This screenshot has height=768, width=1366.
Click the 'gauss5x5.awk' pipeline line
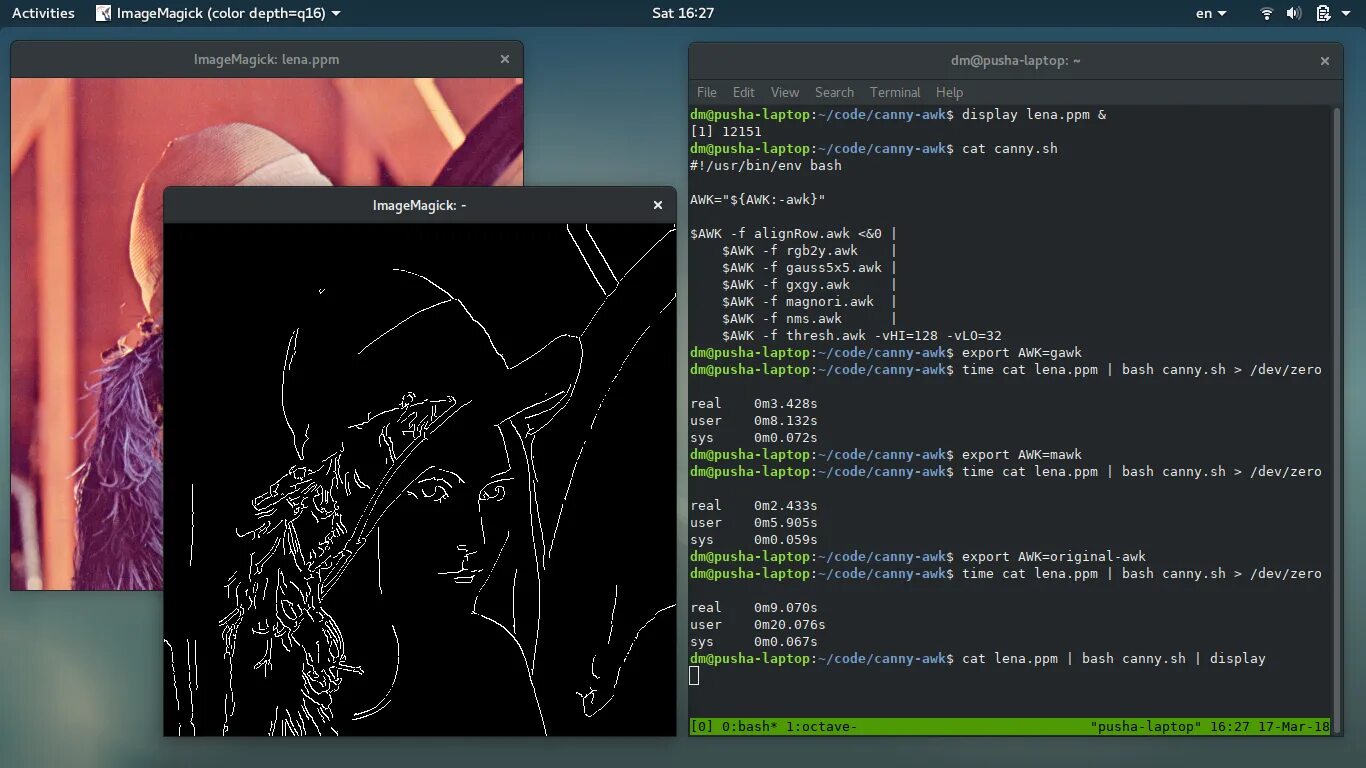(x=810, y=268)
